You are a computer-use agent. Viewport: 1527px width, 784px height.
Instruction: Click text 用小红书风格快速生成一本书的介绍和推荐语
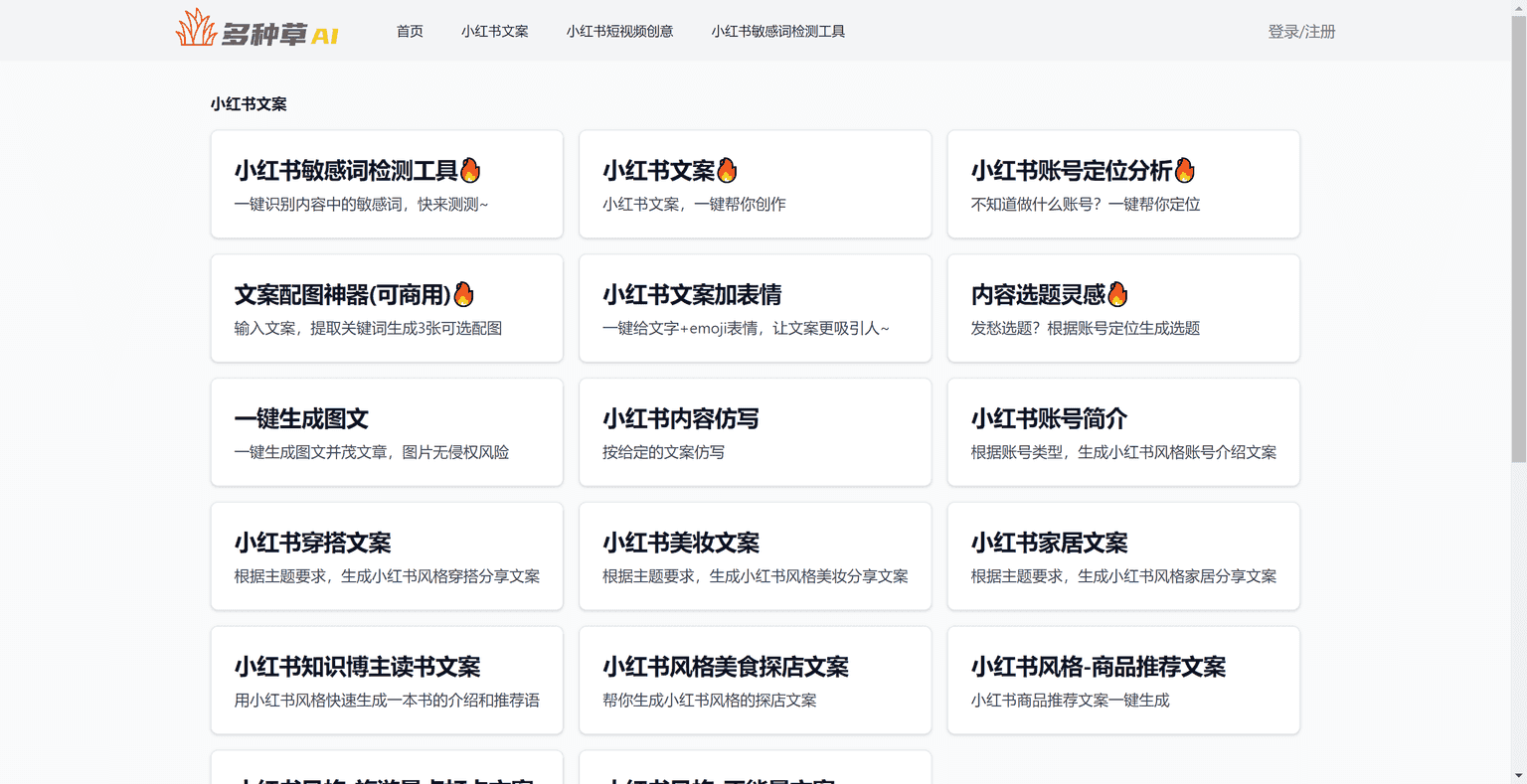pos(387,701)
